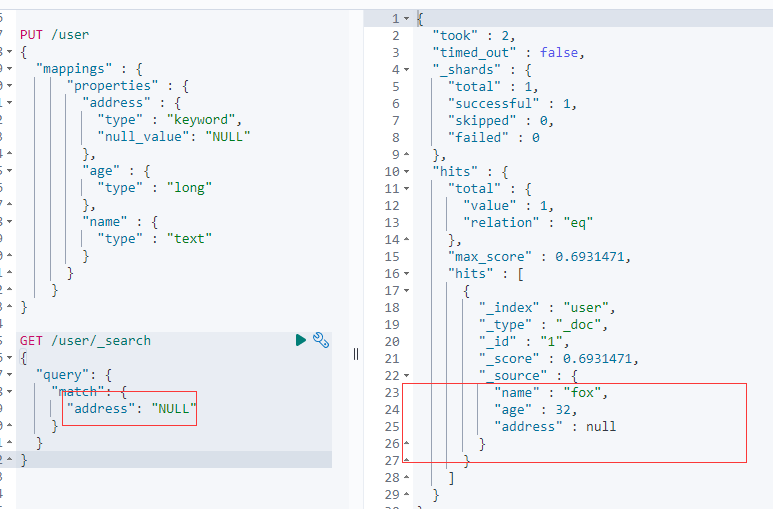The width and height of the screenshot is (773, 509).
Task: Open the wrench request options menu
Action: (321, 340)
